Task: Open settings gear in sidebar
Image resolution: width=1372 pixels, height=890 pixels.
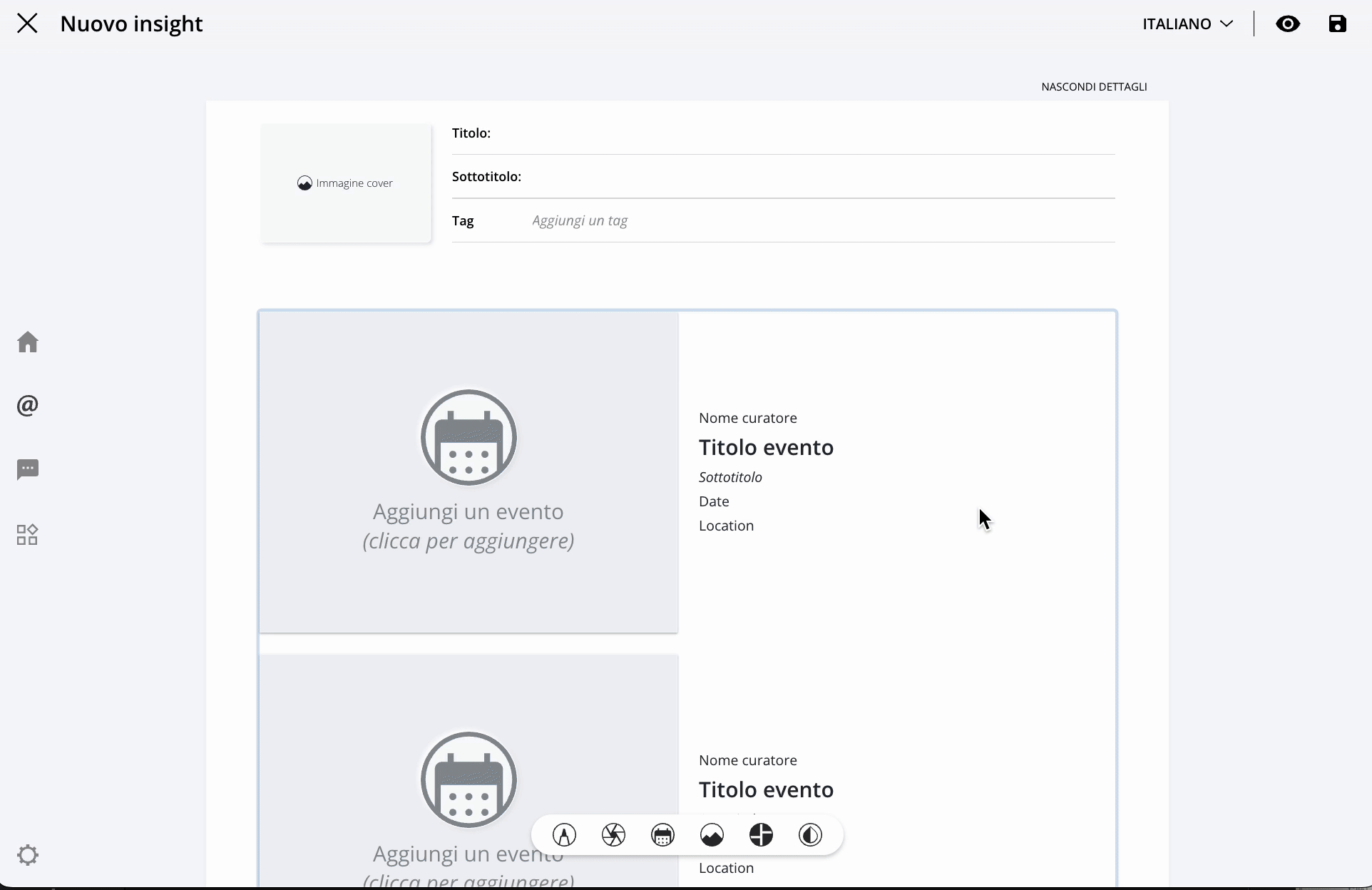Action: [x=28, y=855]
